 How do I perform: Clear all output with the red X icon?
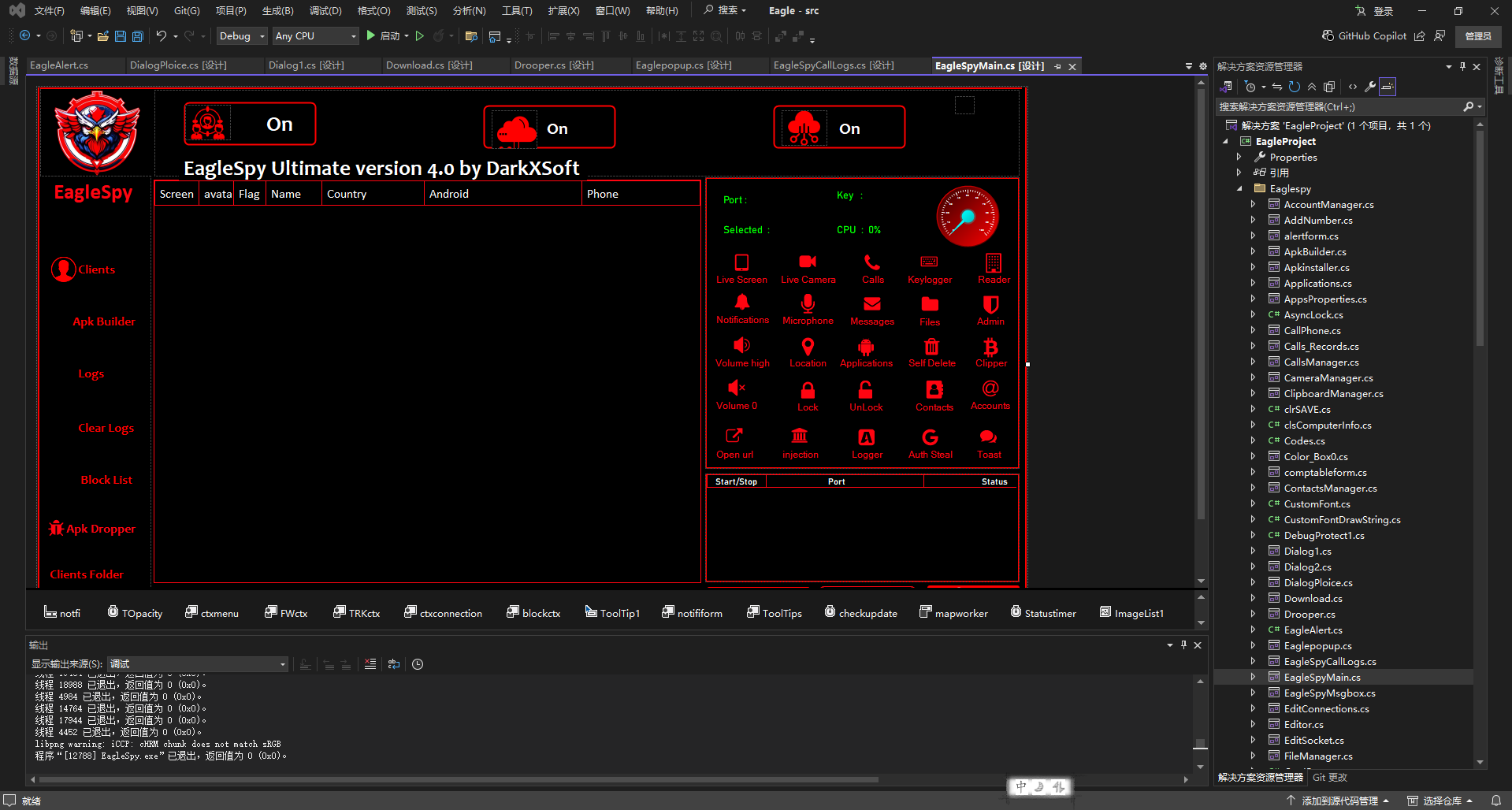(370, 664)
